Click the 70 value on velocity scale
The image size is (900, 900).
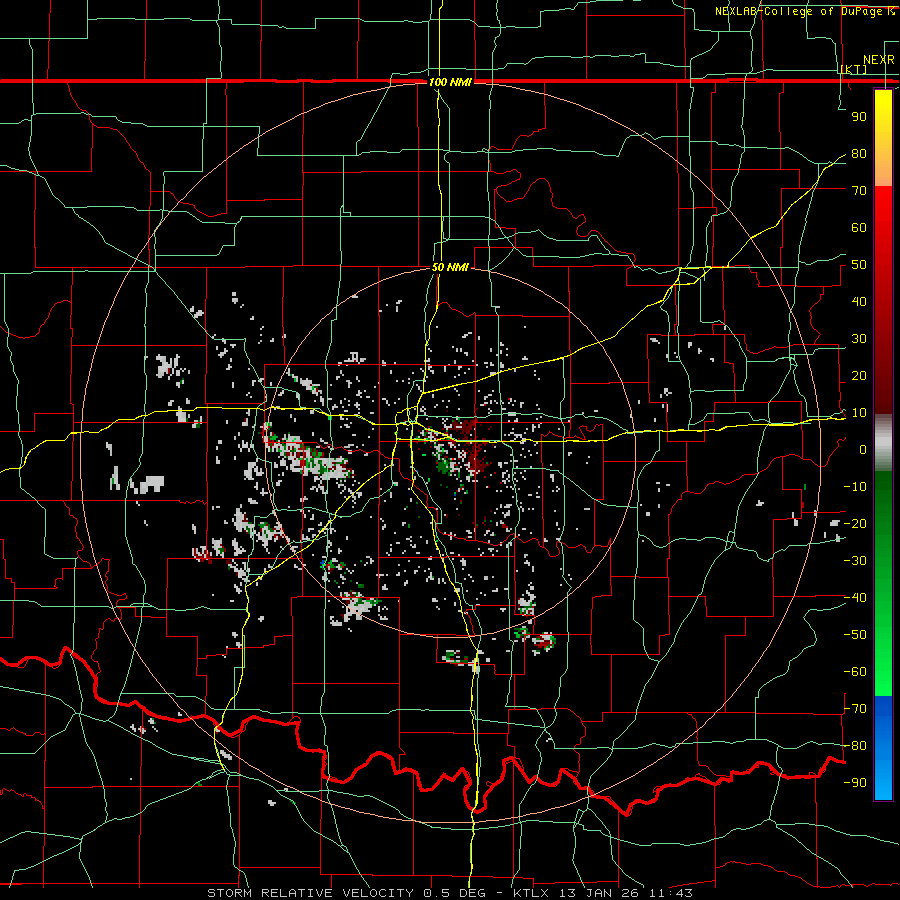point(859,191)
